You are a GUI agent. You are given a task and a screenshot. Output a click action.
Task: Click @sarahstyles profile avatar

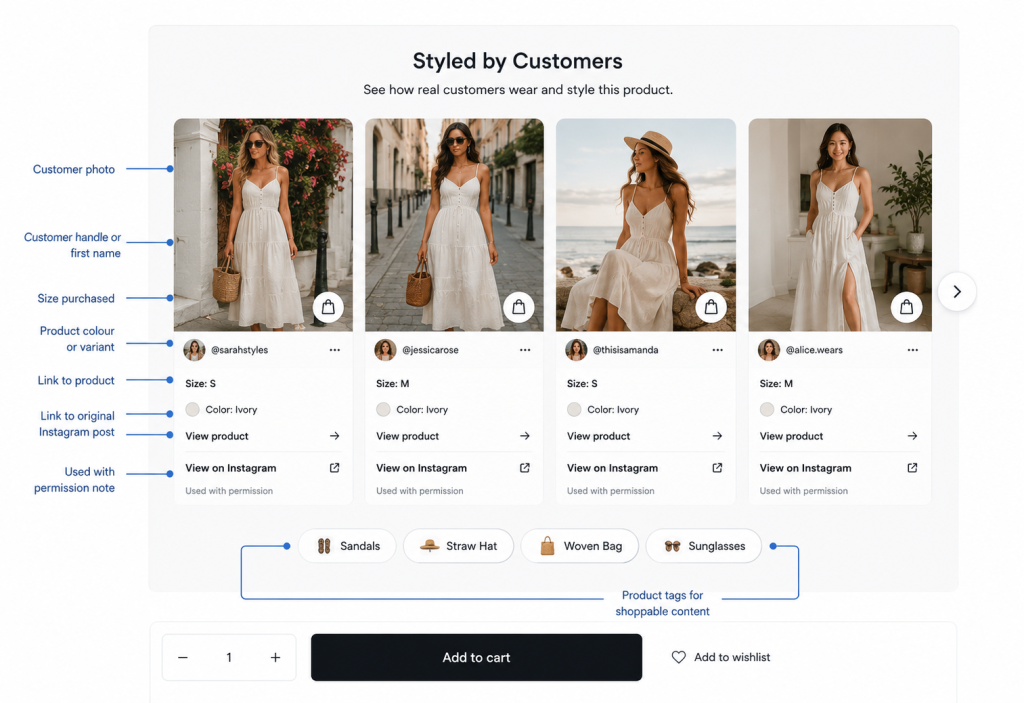coord(194,350)
